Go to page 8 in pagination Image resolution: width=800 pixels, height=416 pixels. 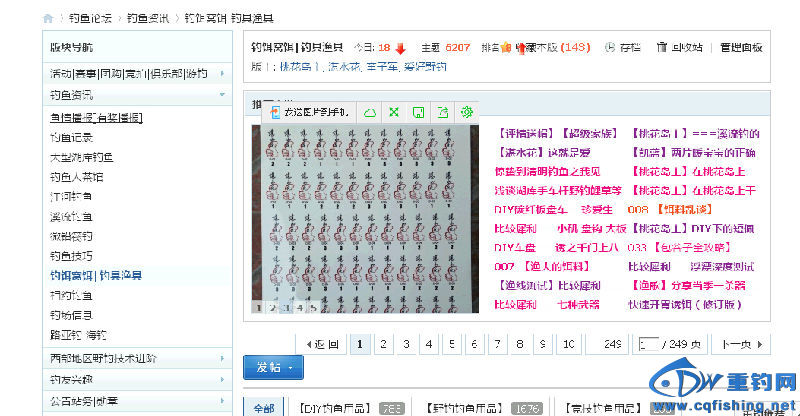pyautogui.click(x=520, y=345)
